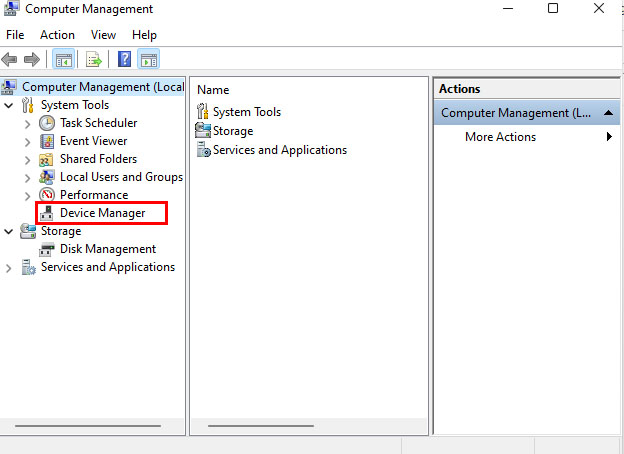Open the File menu

pos(15,35)
